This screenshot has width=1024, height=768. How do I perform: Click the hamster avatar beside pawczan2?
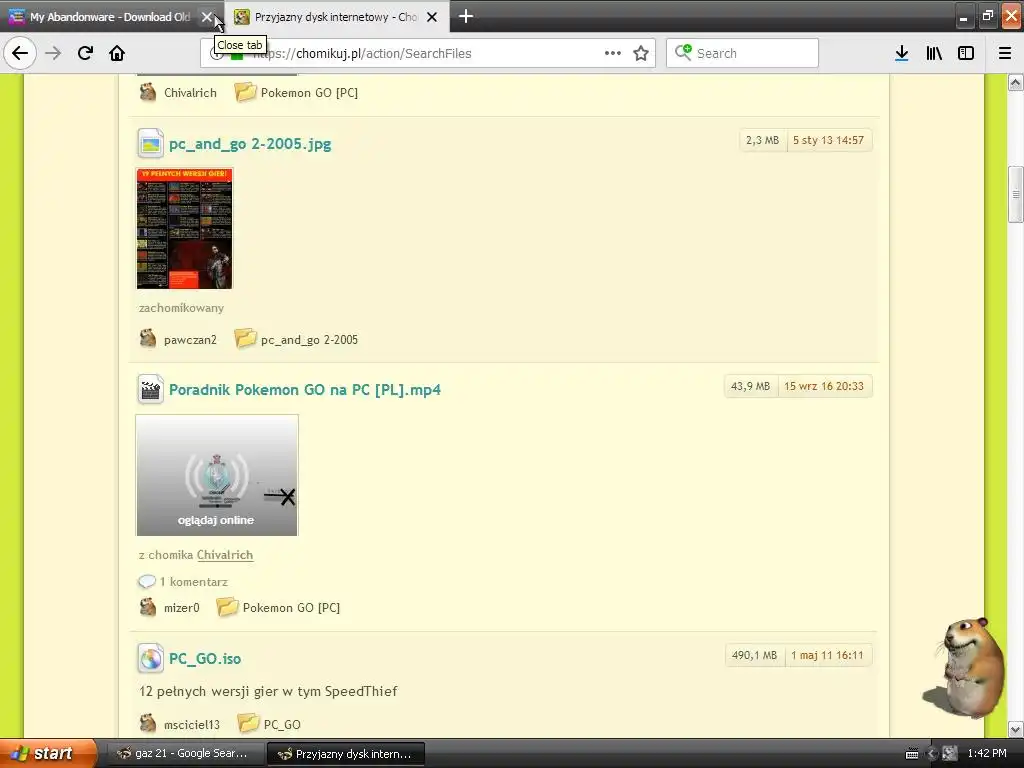(148, 338)
